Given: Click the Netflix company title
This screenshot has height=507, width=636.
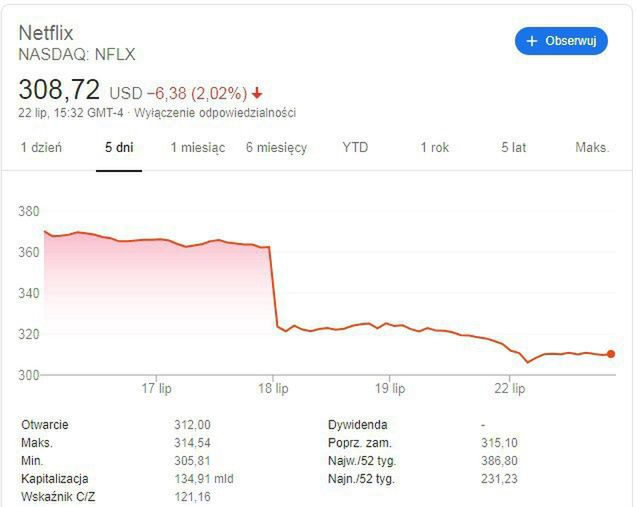Looking at the screenshot, I should (46, 33).
